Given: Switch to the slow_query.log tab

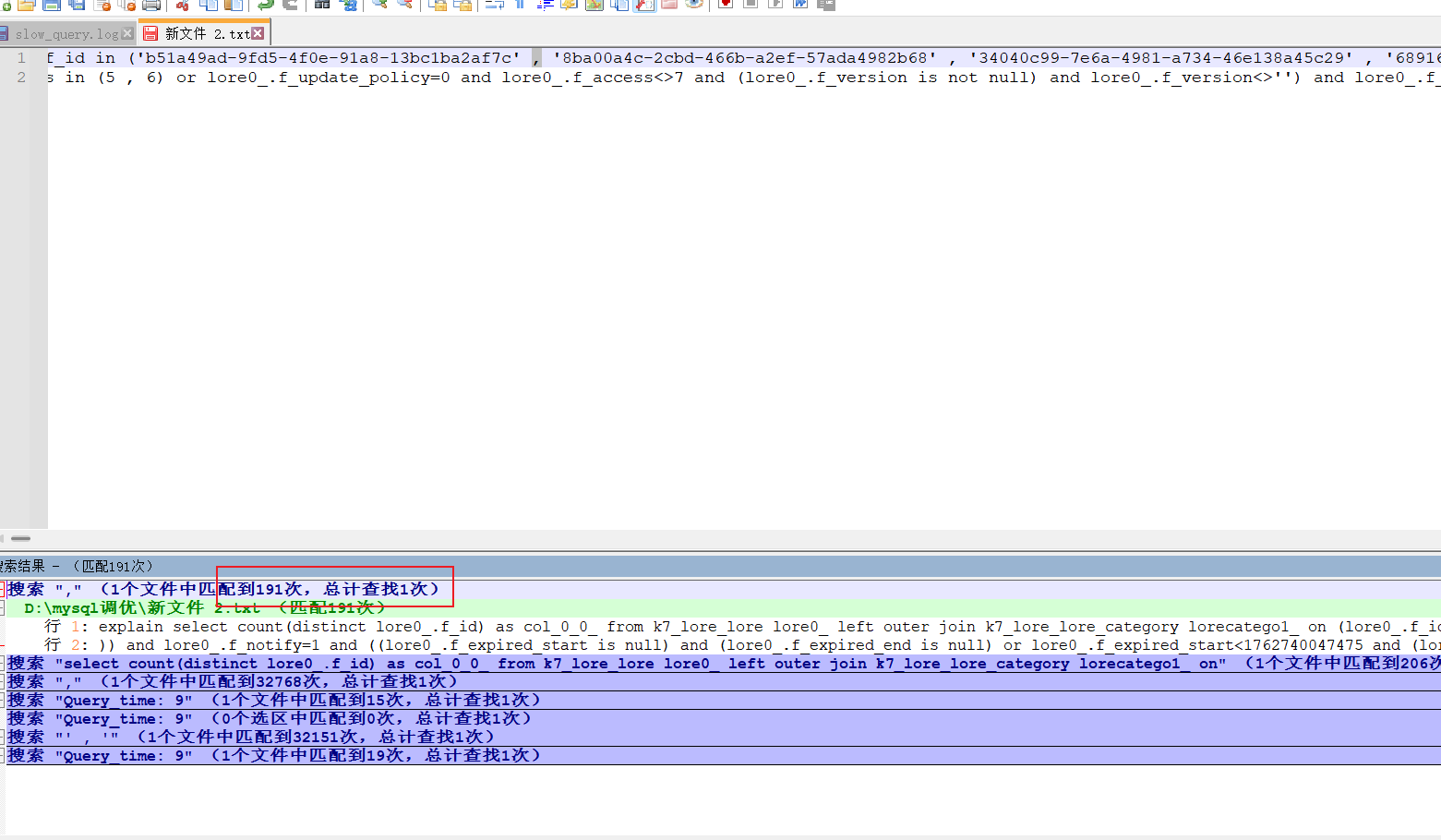Looking at the screenshot, I should 66,34.
